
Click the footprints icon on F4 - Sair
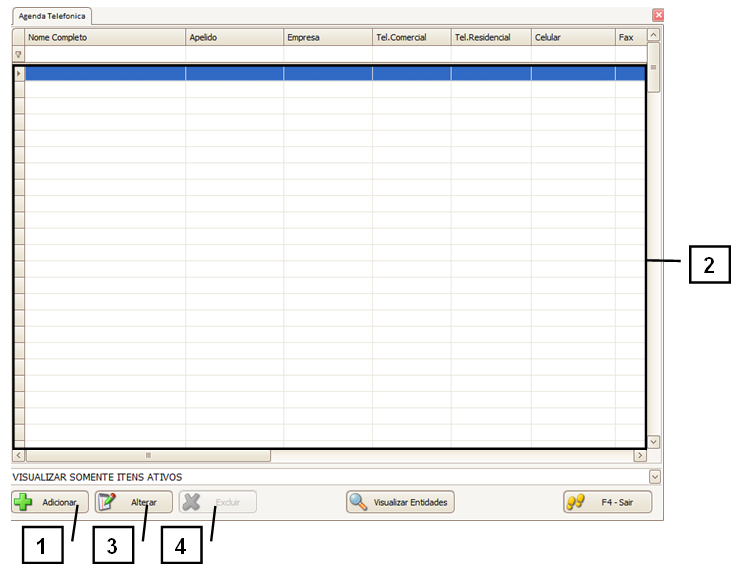click(576, 502)
